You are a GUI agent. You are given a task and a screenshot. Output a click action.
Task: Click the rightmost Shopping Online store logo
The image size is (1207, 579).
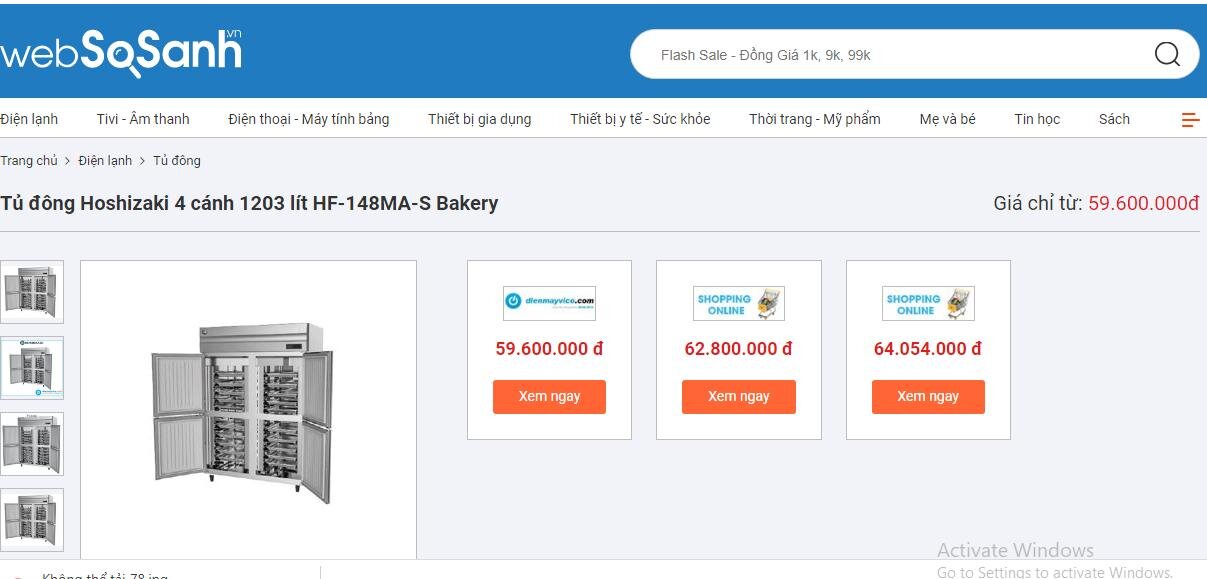928,303
